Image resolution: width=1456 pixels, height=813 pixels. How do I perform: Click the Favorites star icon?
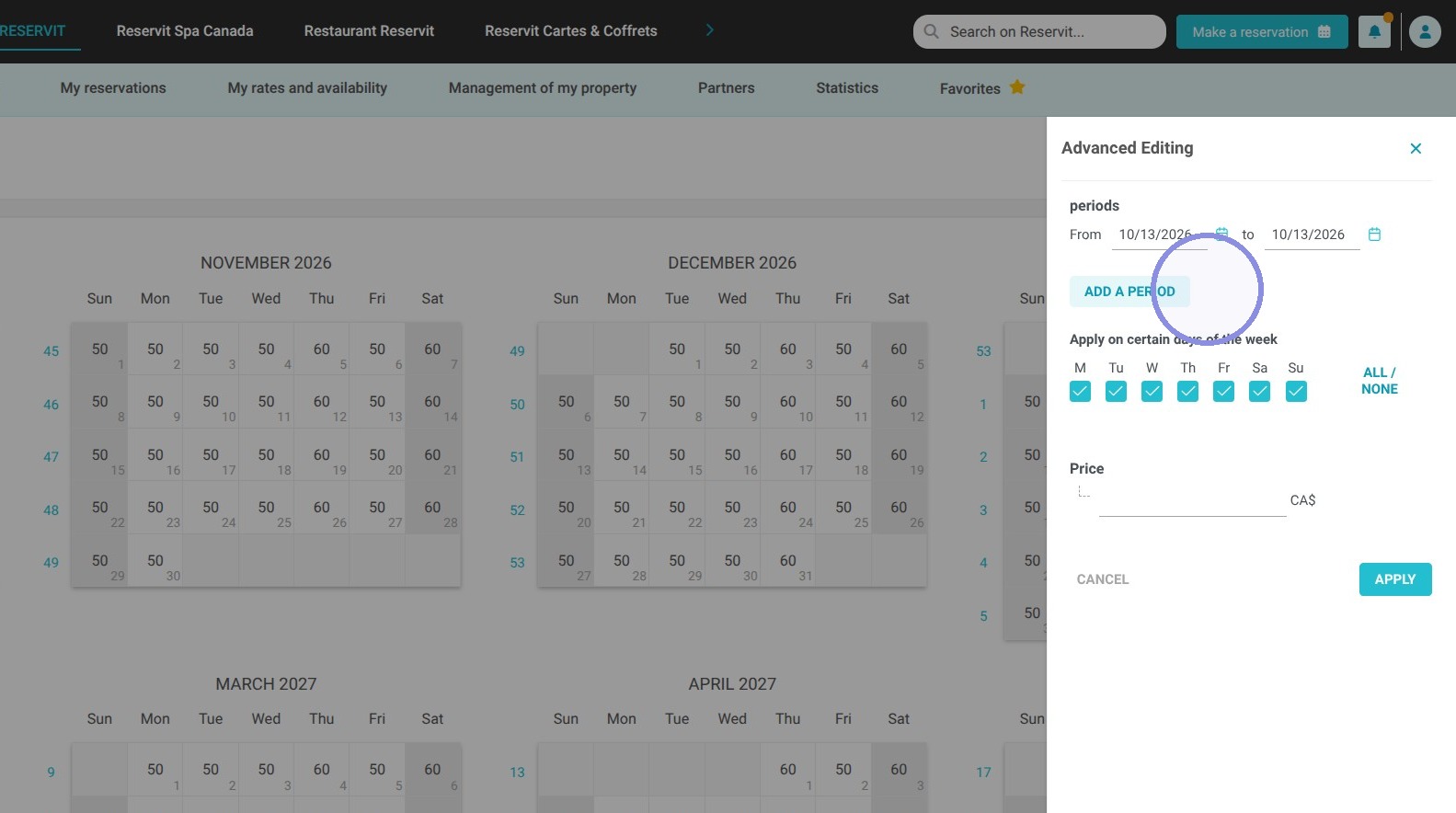pyautogui.click(x=1017, y=87)
